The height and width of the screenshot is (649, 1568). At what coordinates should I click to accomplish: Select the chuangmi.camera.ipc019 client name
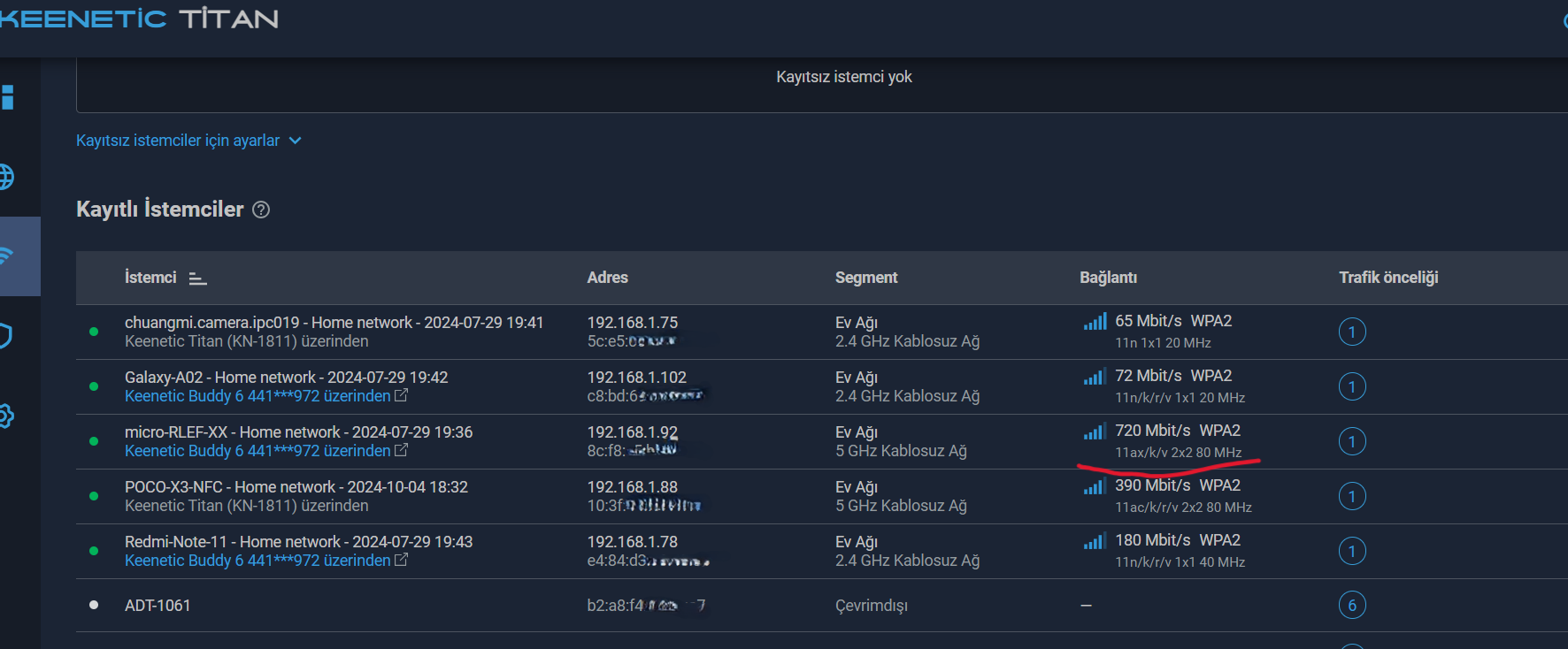[x=334, y=323]
